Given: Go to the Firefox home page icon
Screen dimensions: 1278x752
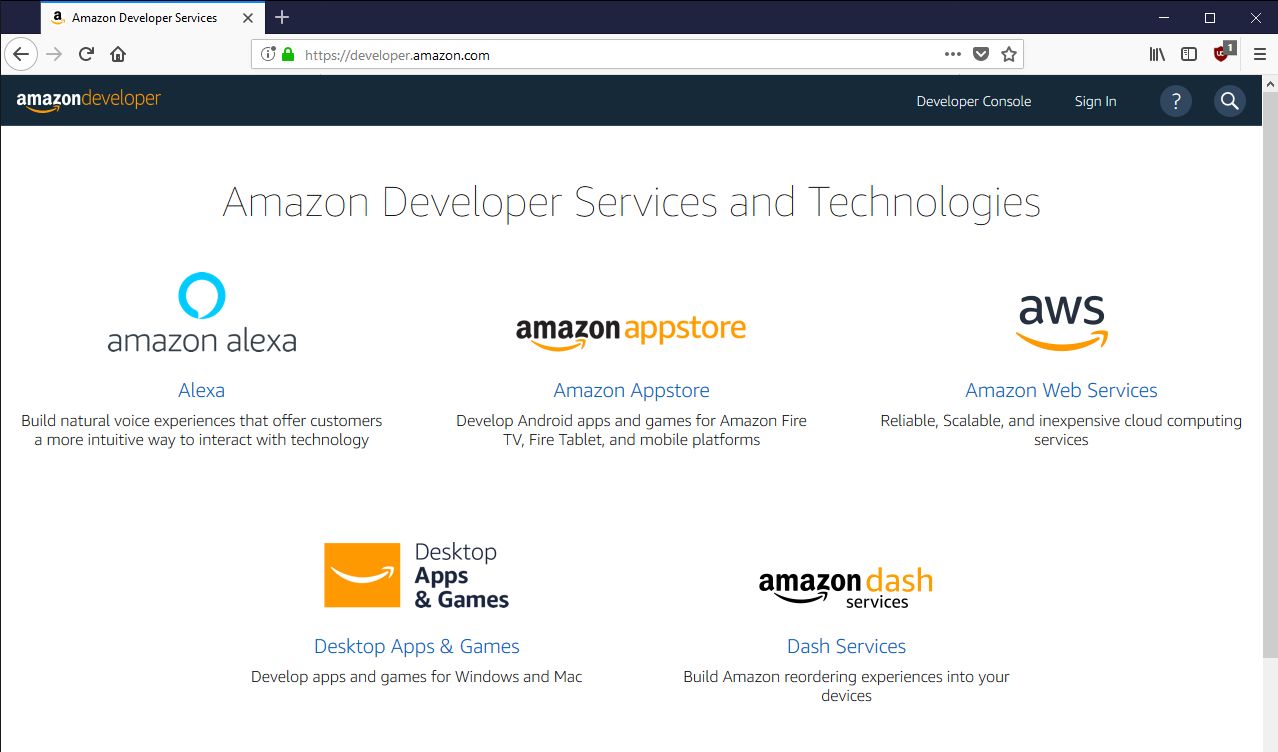Looking at the screenshot, I should click(x=118, y=55).
